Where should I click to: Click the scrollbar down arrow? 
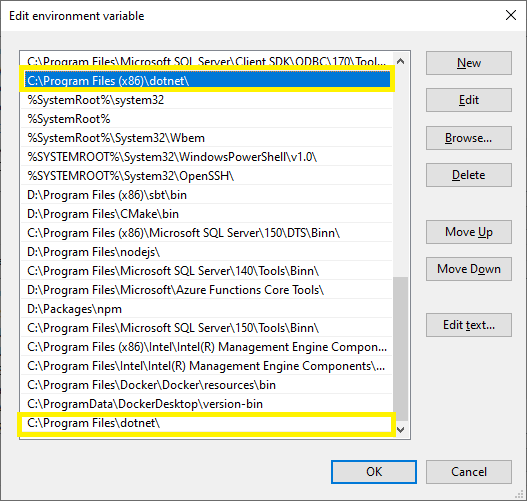[400, 429]
